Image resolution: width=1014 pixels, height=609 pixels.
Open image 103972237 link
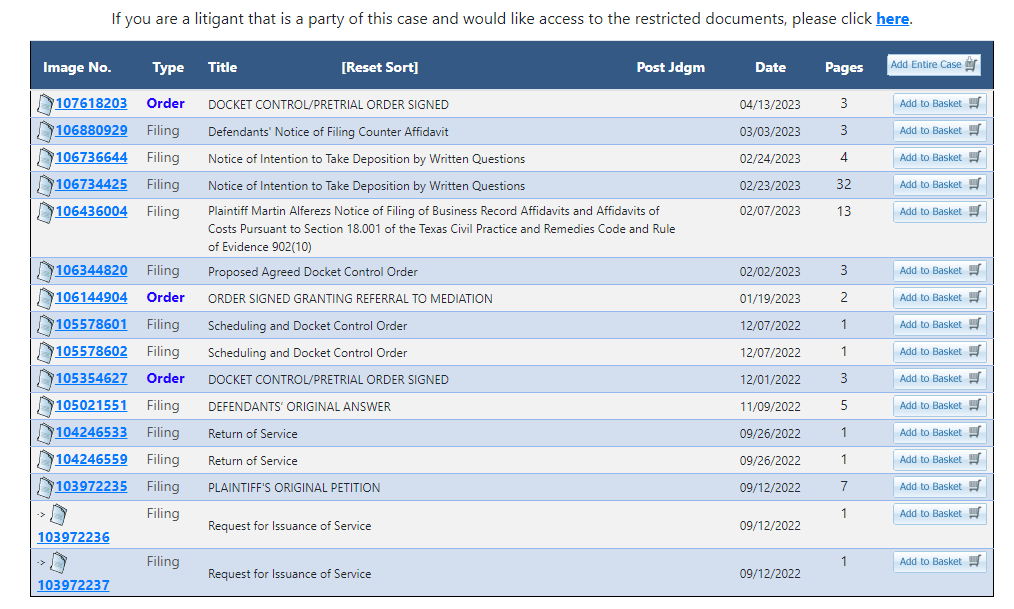click(74, 586)
